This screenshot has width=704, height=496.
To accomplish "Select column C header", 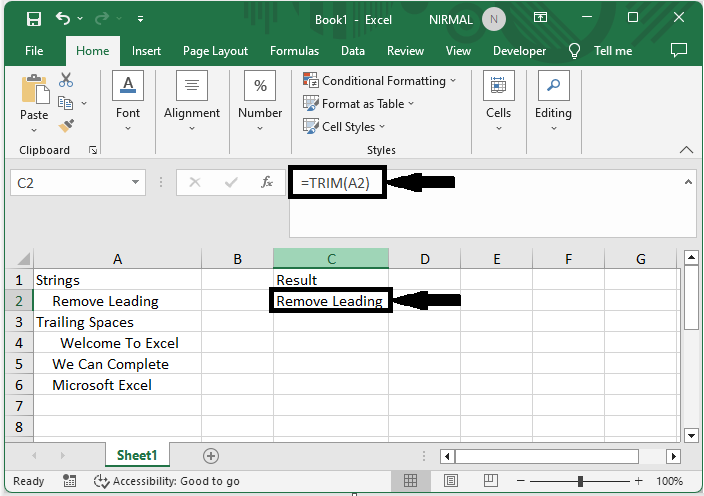I will [x=331, y=259].
